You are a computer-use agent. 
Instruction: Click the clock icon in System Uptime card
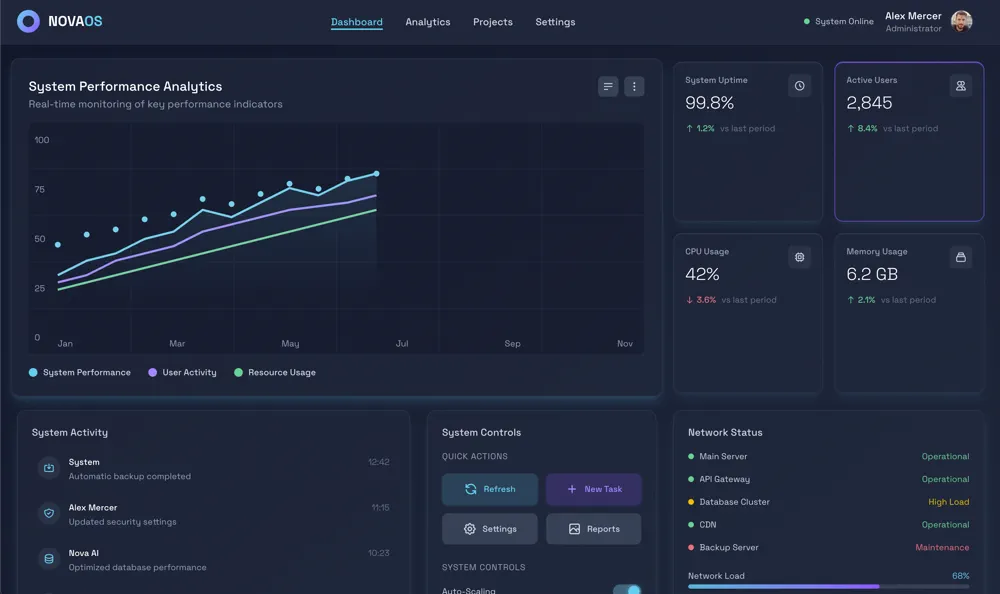point(799,86)
